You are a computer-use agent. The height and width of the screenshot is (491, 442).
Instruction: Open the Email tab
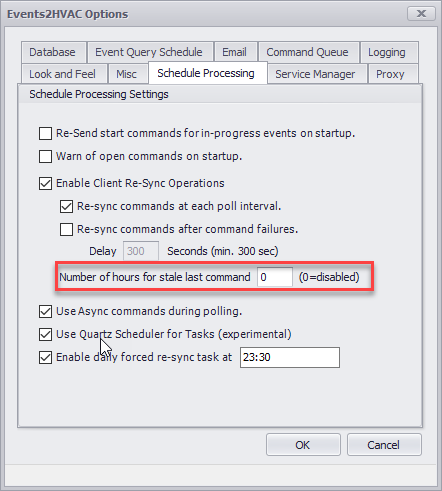[236, 52]
